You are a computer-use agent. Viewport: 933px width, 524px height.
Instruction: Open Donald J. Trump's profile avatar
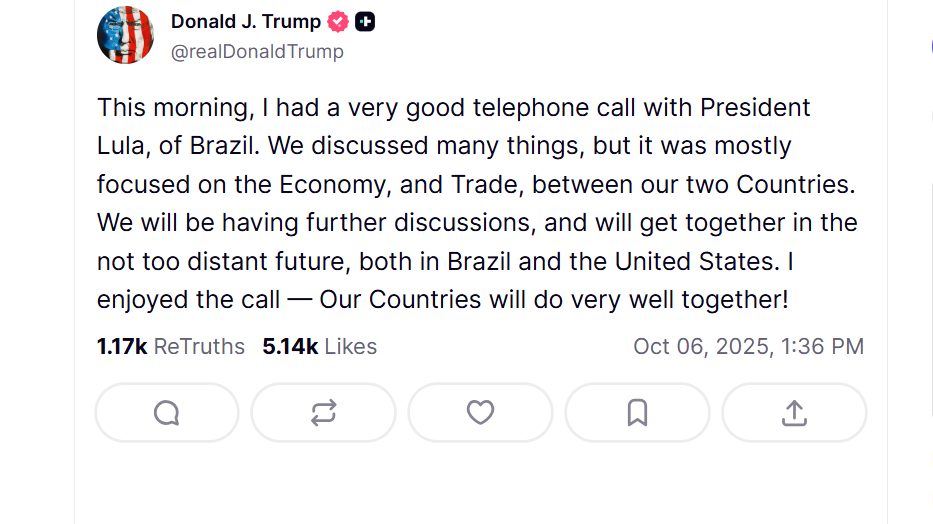(x=125, y=35)
